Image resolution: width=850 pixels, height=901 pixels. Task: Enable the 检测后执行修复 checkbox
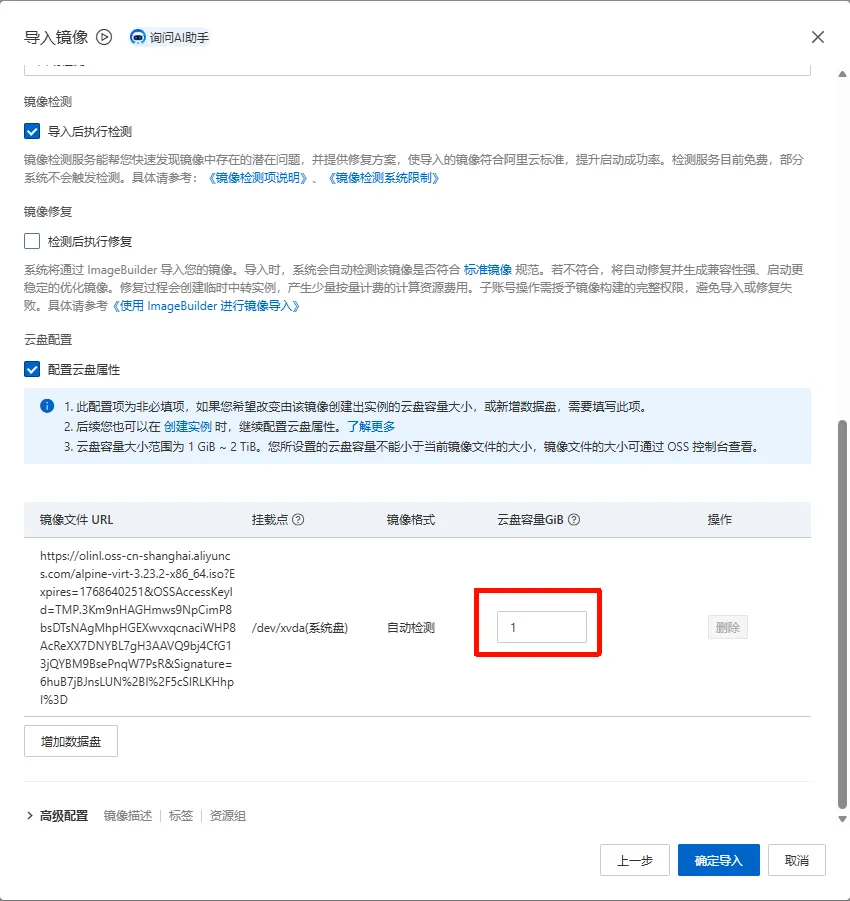(32, 241)
